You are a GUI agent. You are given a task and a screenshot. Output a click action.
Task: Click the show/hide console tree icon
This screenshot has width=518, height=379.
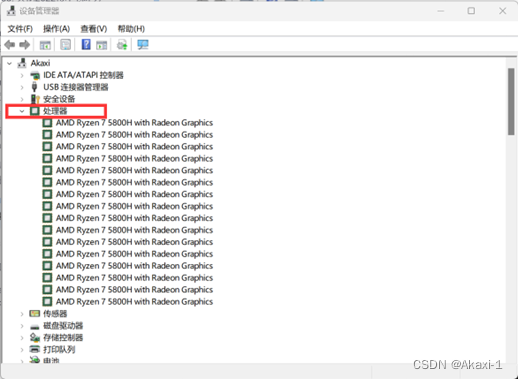[45, 45]
